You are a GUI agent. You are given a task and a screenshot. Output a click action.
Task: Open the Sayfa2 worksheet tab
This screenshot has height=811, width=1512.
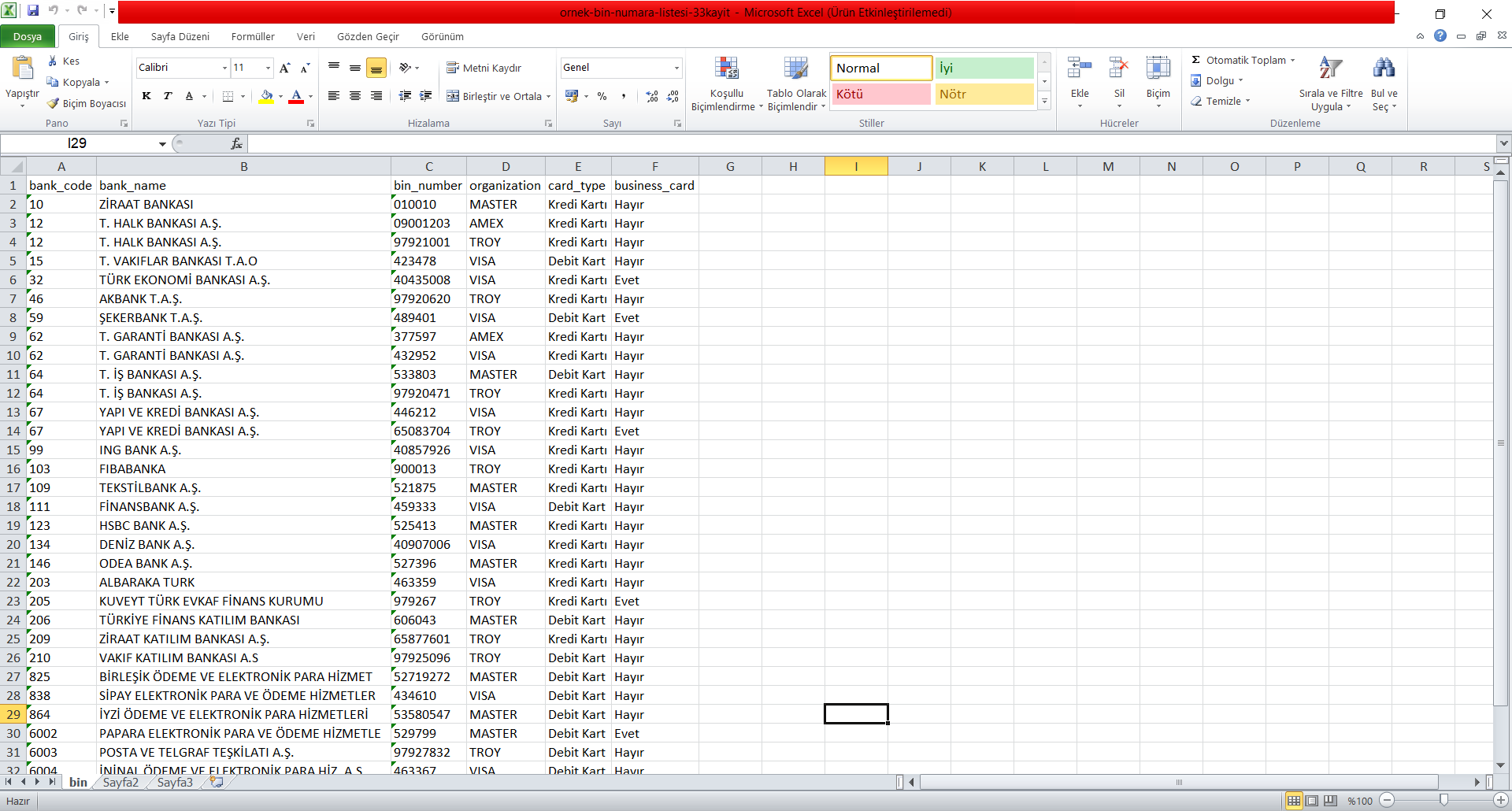(120, 782)
